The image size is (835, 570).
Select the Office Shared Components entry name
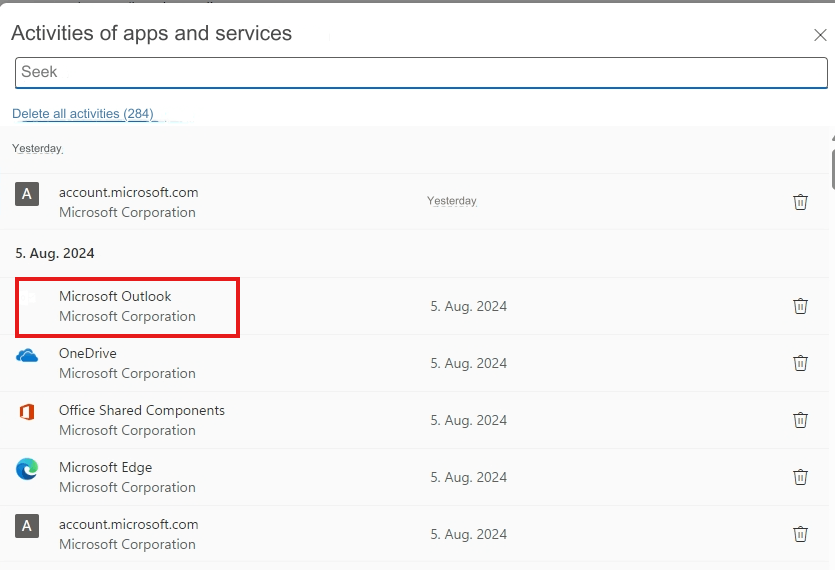(x=142, y=410)
